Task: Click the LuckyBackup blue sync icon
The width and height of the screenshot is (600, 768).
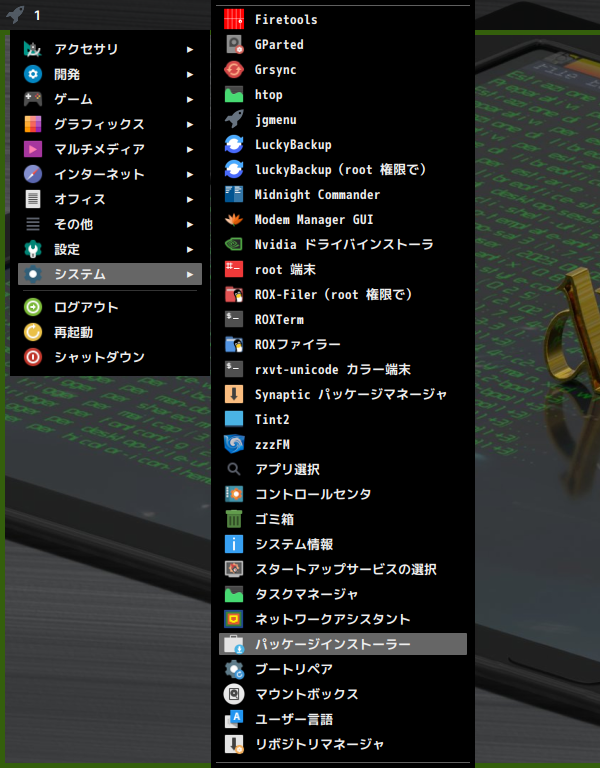Action: [x=234, y=144]
